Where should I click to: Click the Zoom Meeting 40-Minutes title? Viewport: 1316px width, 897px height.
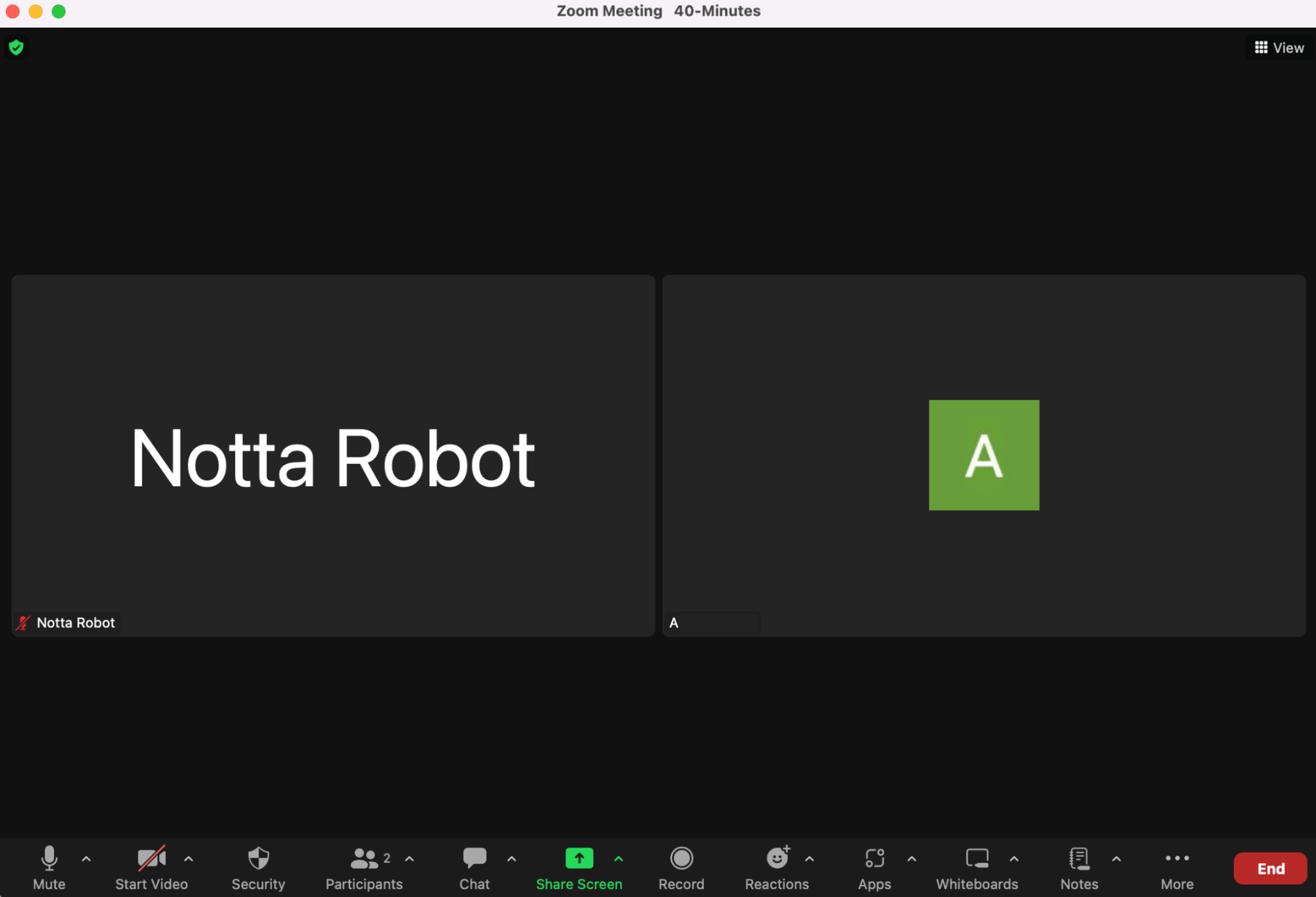pyautogui.click(x=658, y=11)
